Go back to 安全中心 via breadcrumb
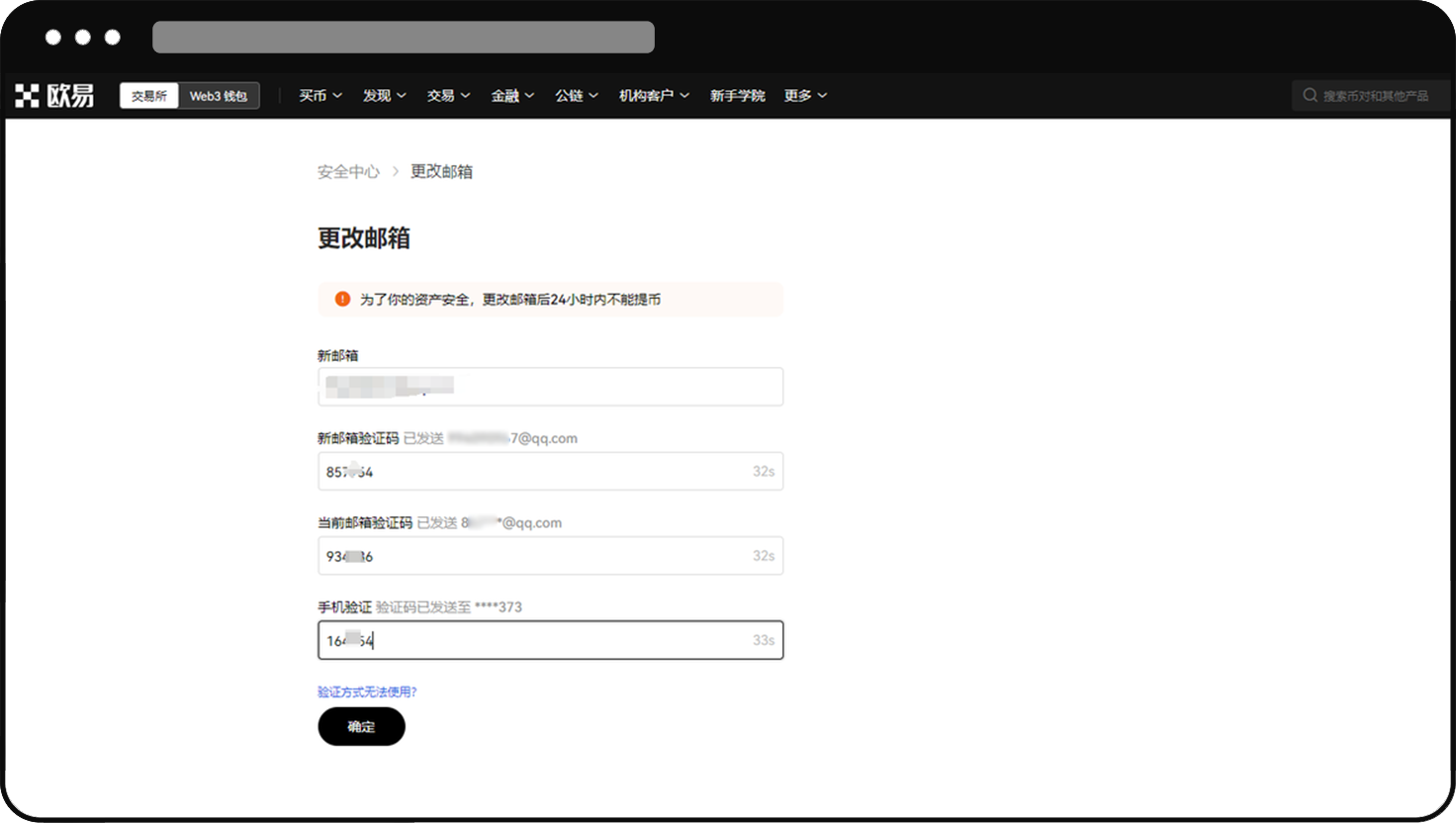 coord(348,171)
